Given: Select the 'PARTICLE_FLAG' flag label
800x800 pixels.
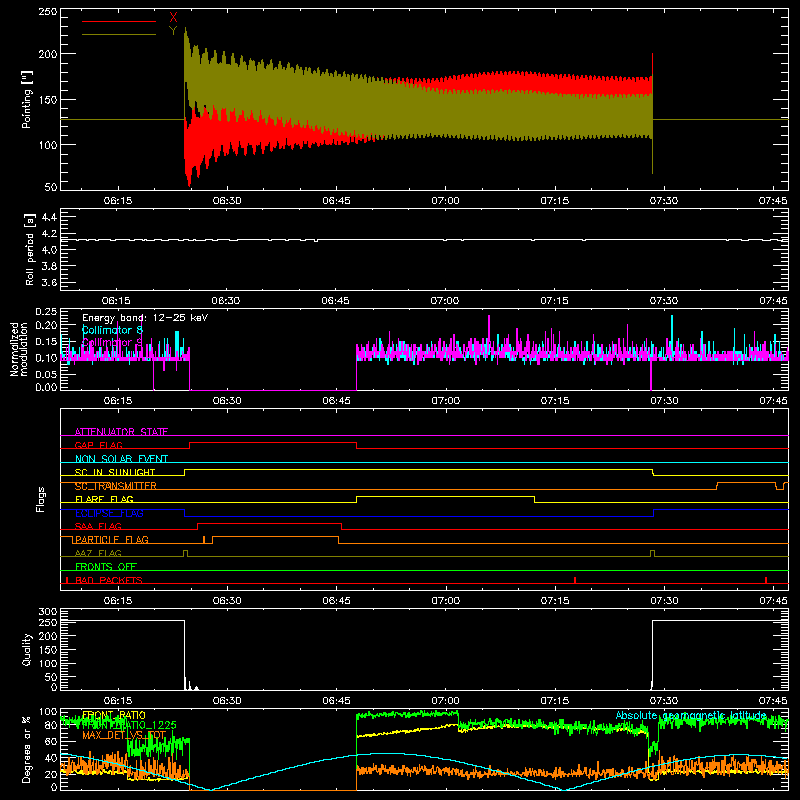Looking at the screenshot, I should coord(112,540).
